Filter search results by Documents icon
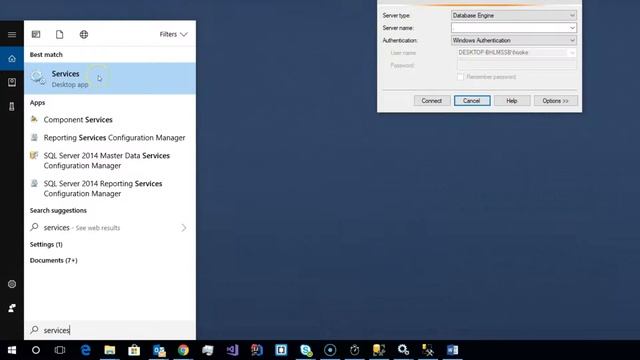Image resolution: width=640 pixels, height=360 pixels. 60,34
